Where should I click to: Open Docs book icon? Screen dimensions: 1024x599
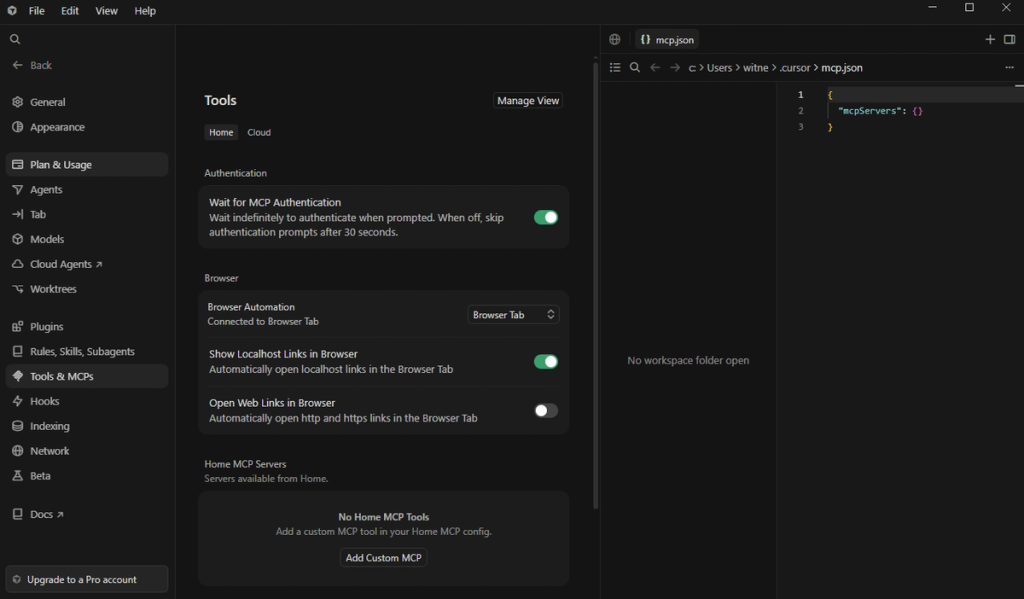[x=18, y=514]
